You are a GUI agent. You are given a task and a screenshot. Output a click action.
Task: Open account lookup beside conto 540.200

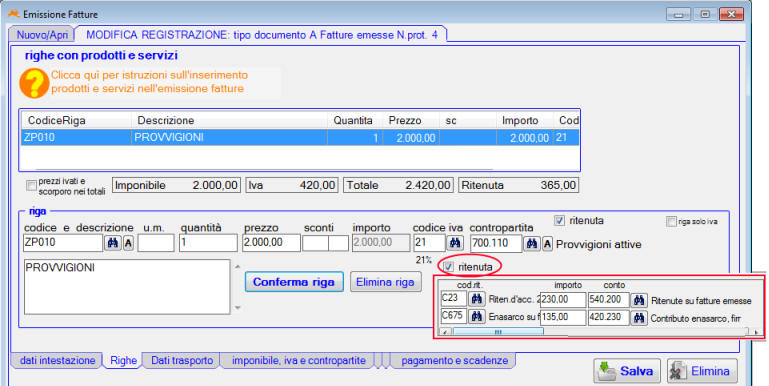639,300
